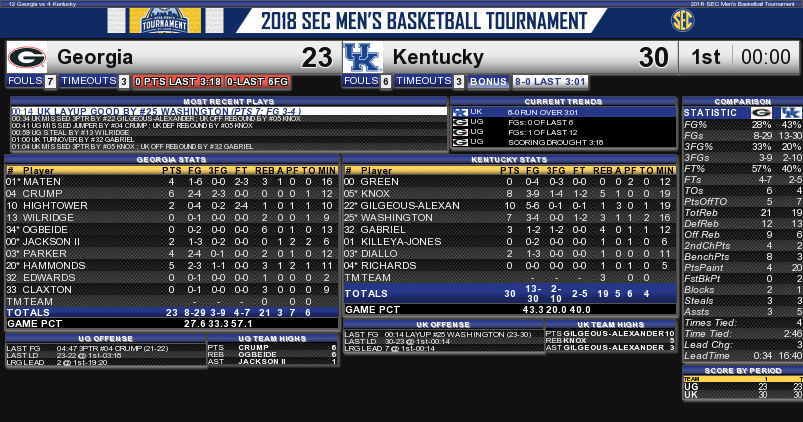This screenshot has height=422, width=803.
Task: Open Kentucky Stats panel header
Action: [x=510, y=160]
